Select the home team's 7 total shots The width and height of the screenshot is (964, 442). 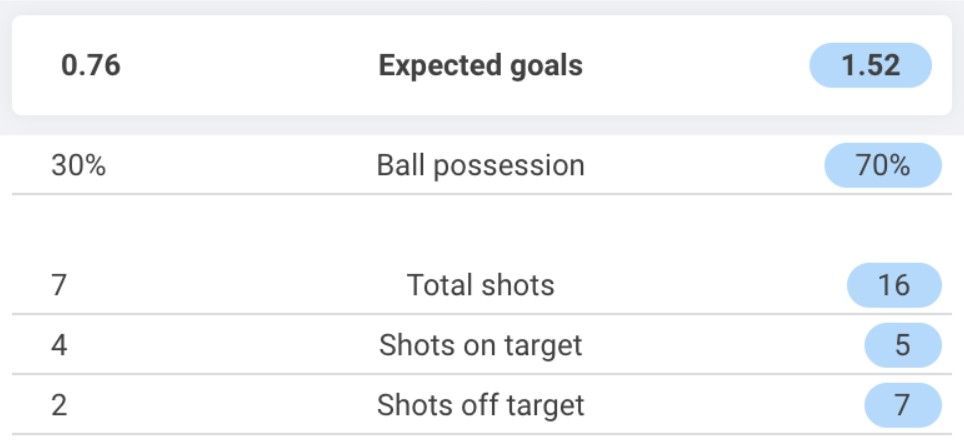[x=58, y=285]
